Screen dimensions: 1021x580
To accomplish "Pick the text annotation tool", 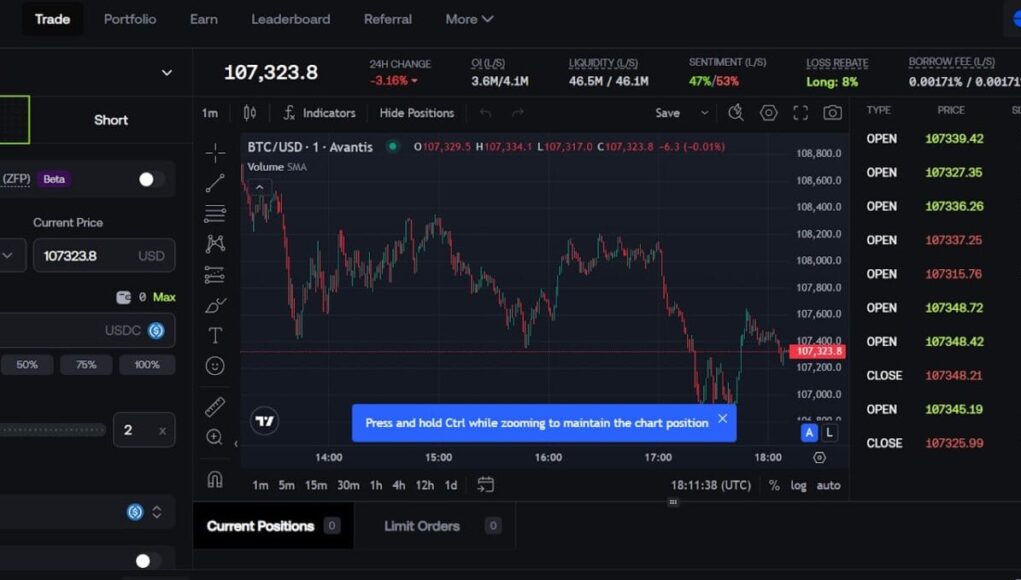I will click(214, 335).
